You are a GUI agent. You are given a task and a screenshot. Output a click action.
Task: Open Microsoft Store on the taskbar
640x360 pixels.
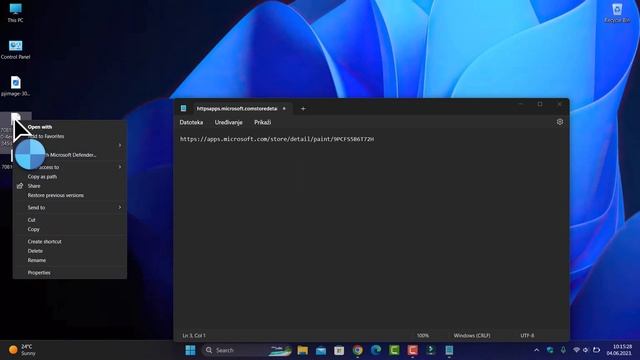(339, 350)
